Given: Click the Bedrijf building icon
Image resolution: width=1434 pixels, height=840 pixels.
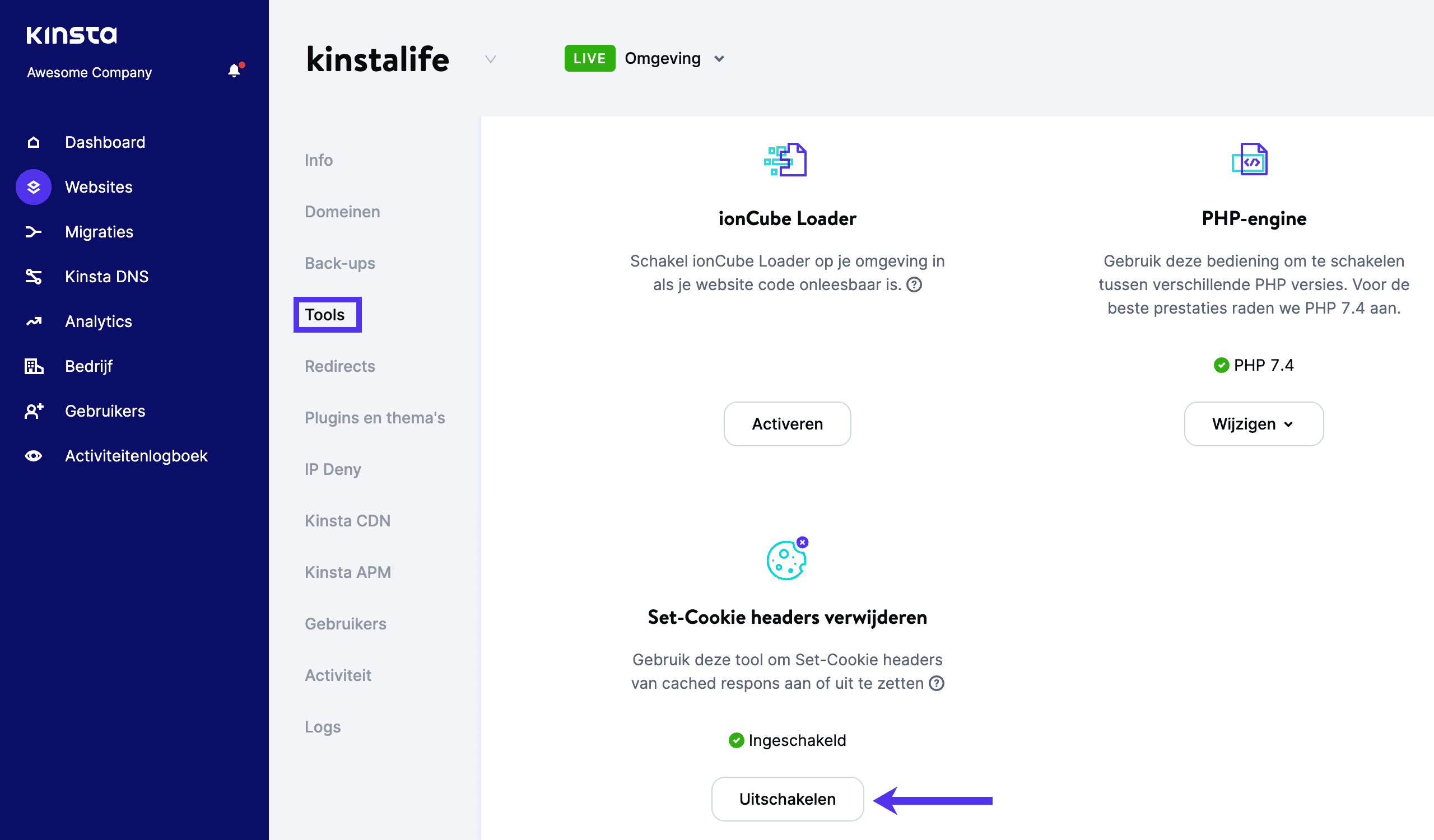Looking at the screenshot, I should click(x=34, y=366).
